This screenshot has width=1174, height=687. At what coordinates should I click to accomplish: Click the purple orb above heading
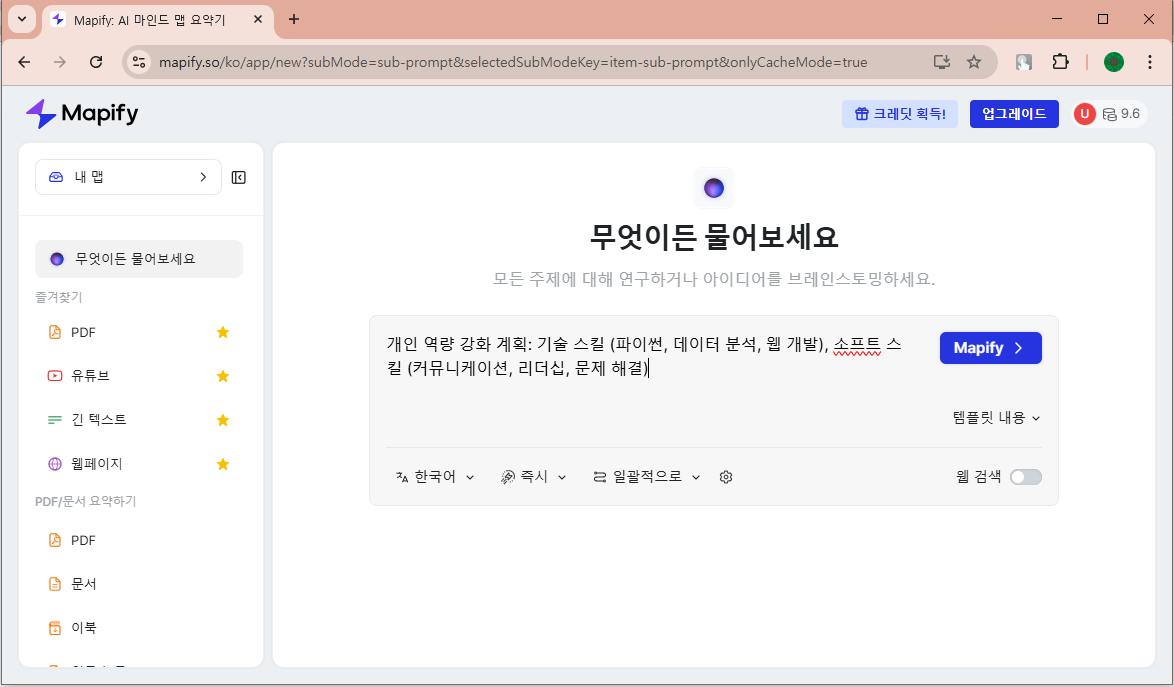tap(714, 188)
